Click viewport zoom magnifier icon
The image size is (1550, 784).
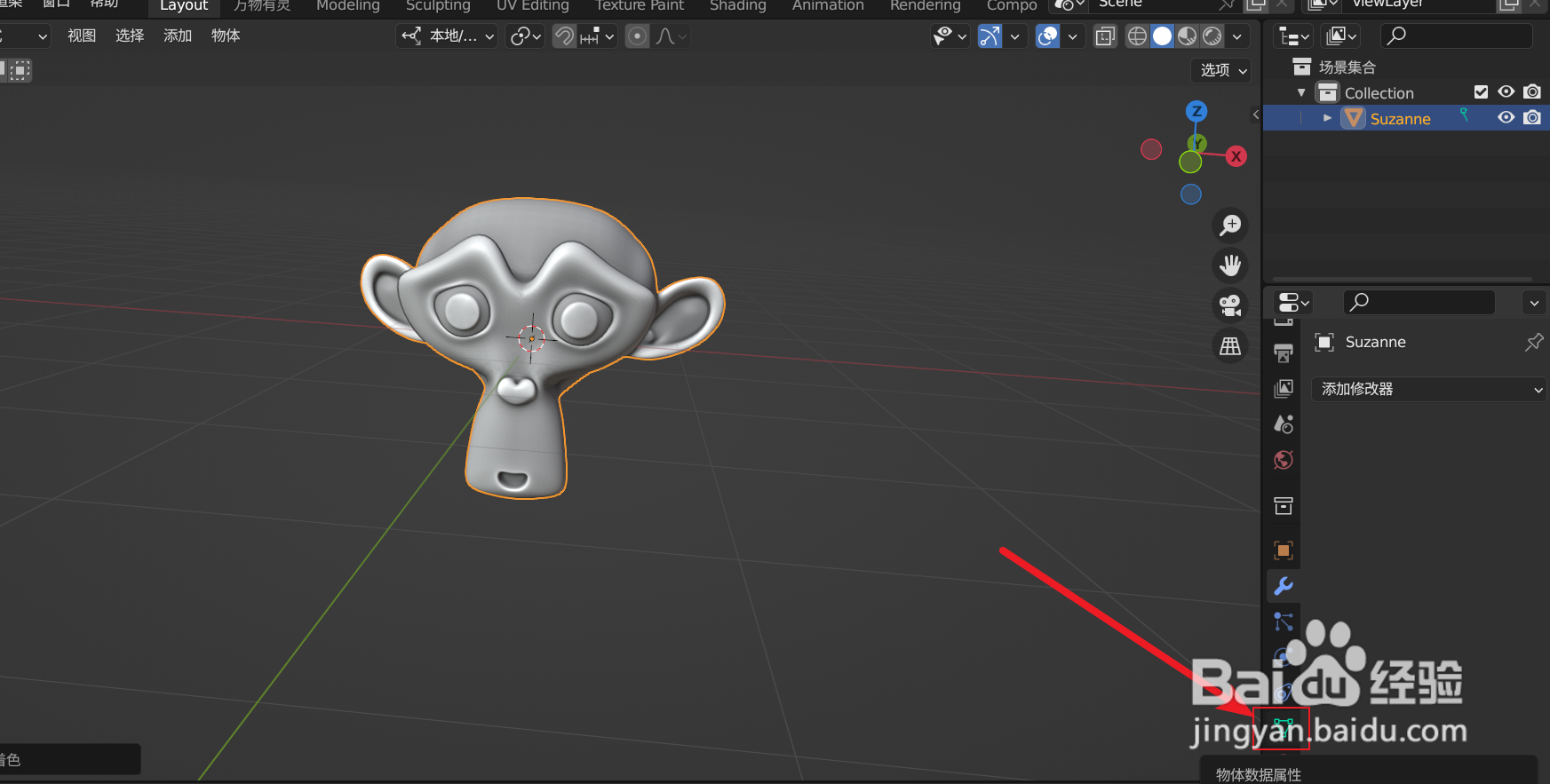1230,226
